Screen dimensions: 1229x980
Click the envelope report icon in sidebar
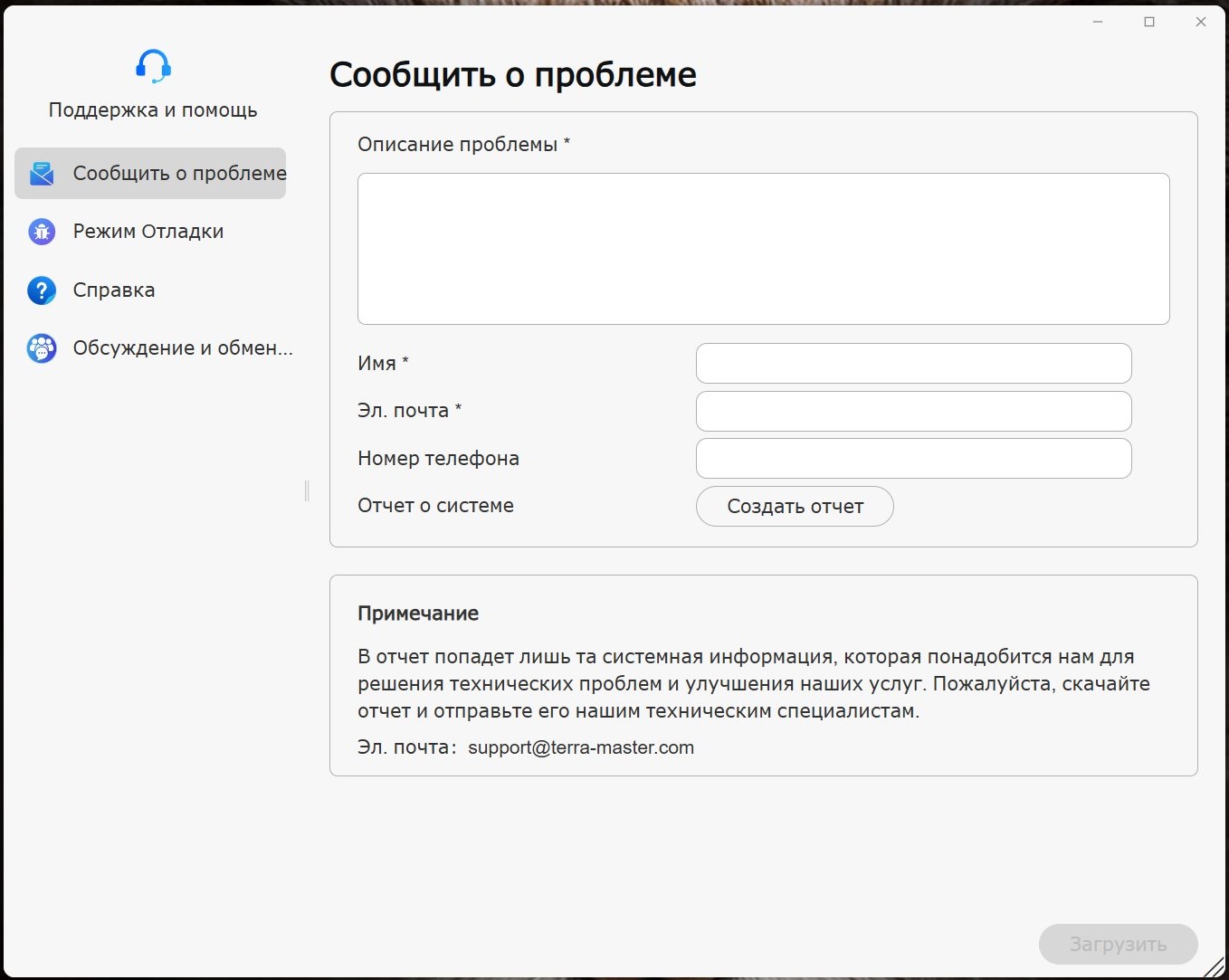click(x=42, y=174)
